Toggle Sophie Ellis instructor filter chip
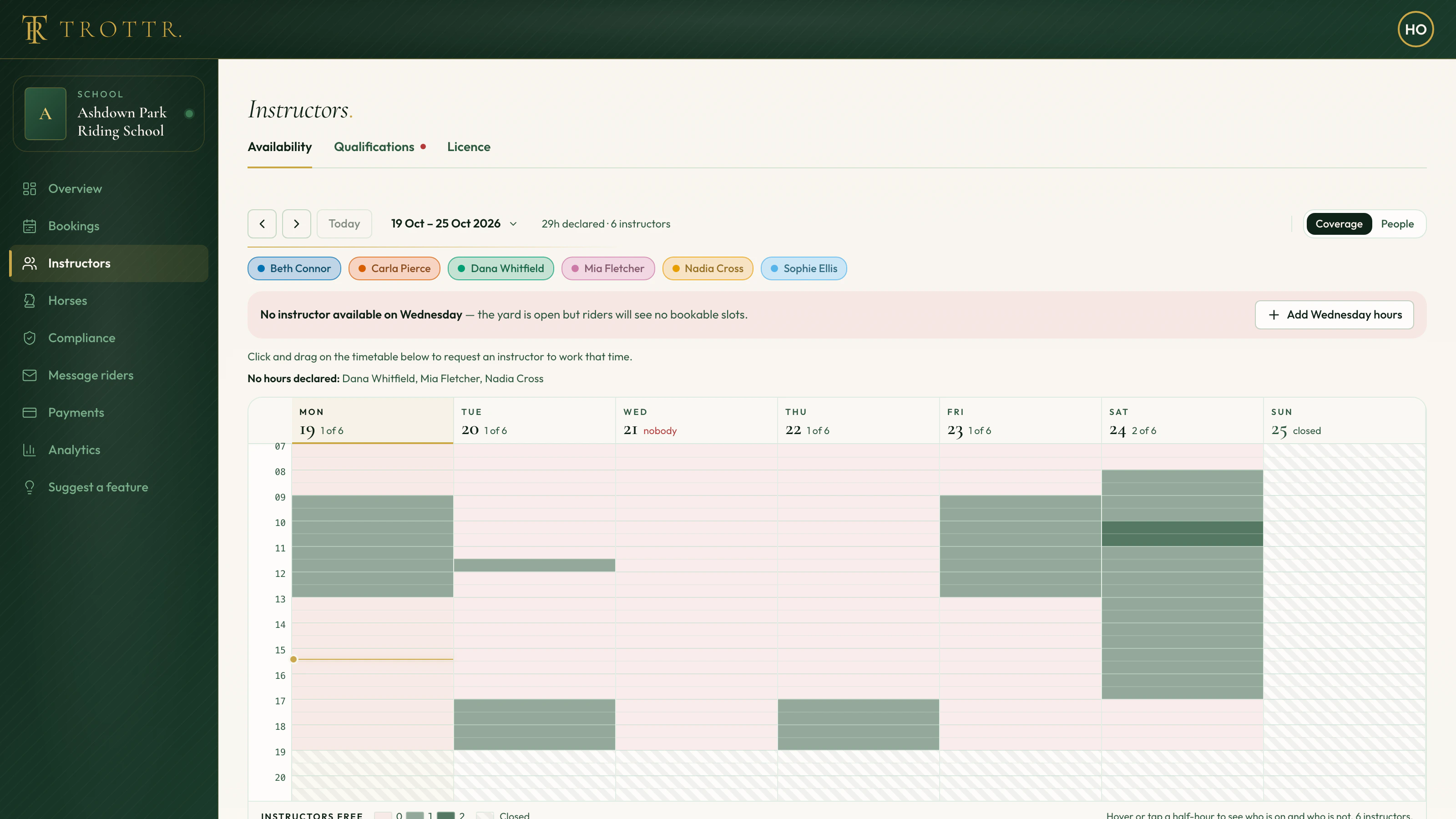 [803, 268]
